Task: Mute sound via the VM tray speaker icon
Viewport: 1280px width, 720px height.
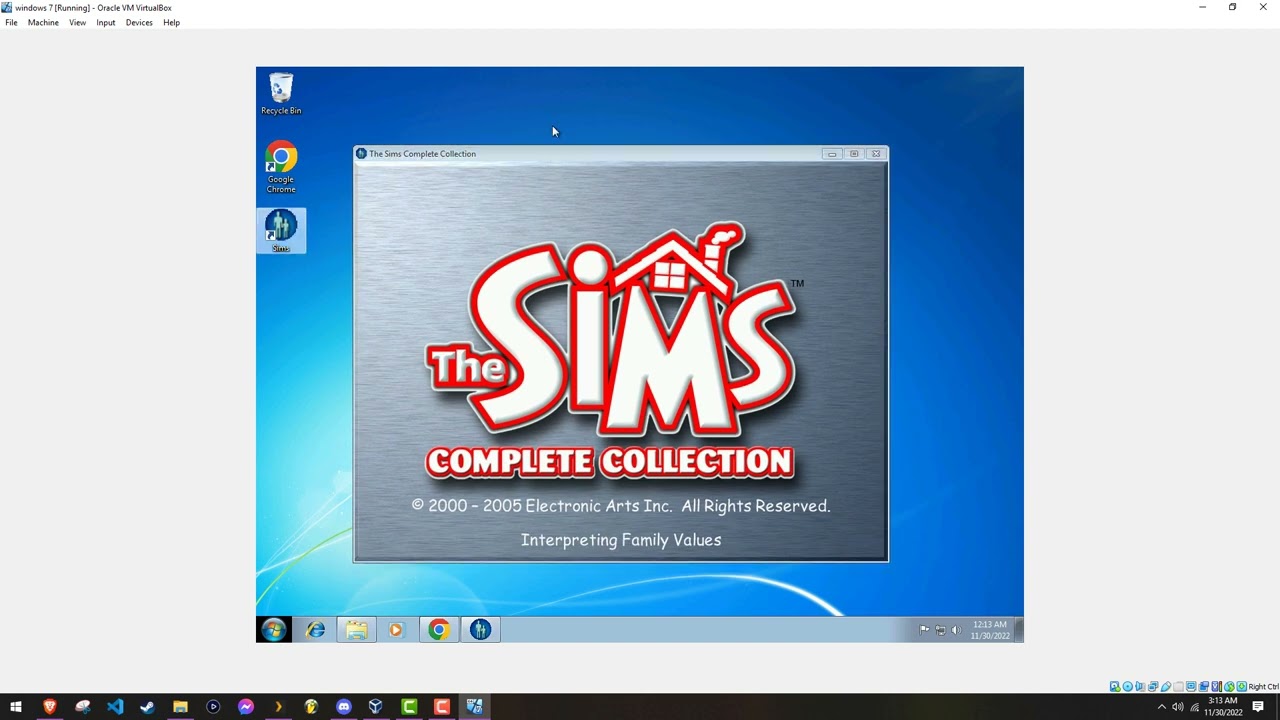Action: [956, 630]
